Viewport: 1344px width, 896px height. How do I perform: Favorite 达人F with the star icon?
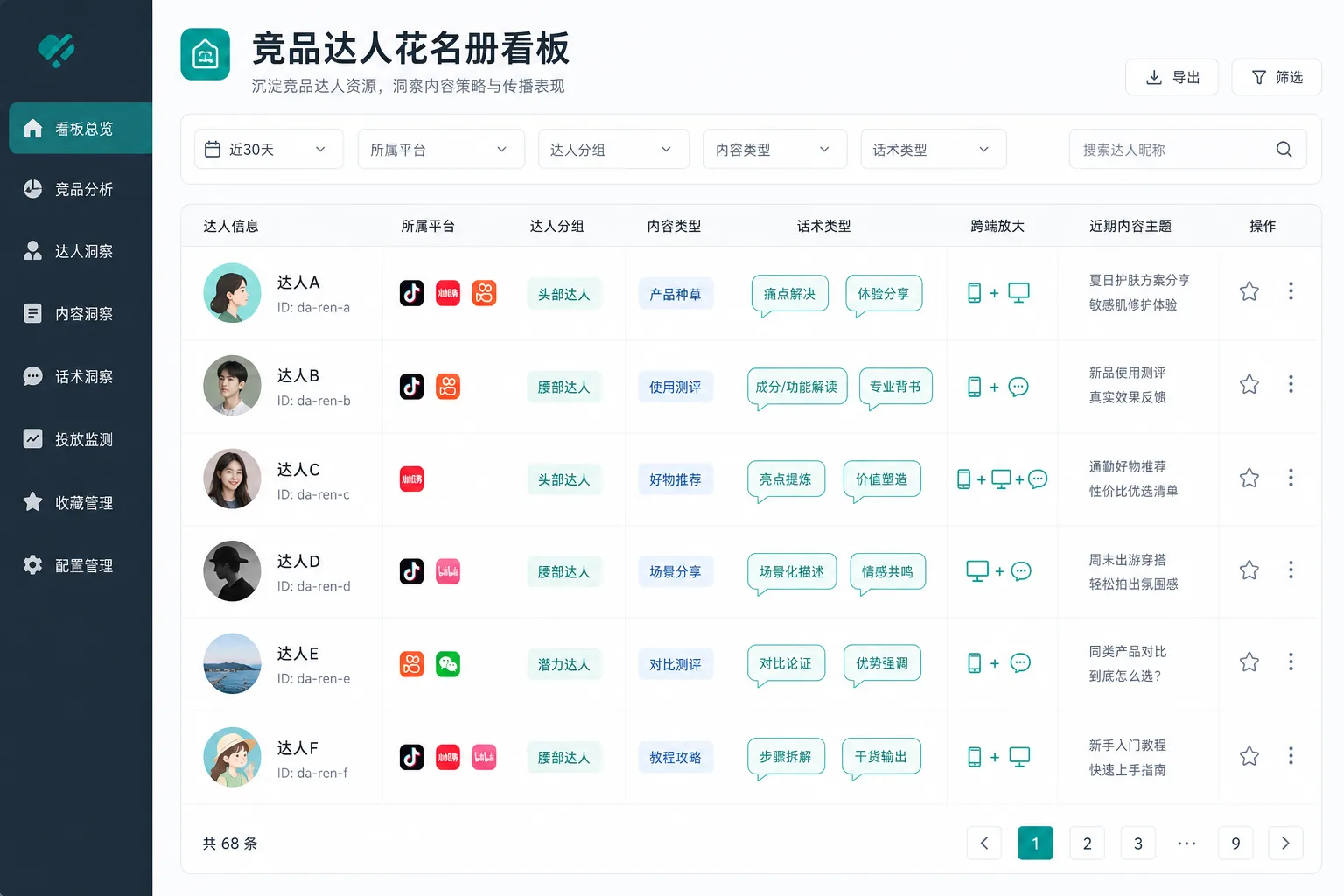[x=1249, y=756]
